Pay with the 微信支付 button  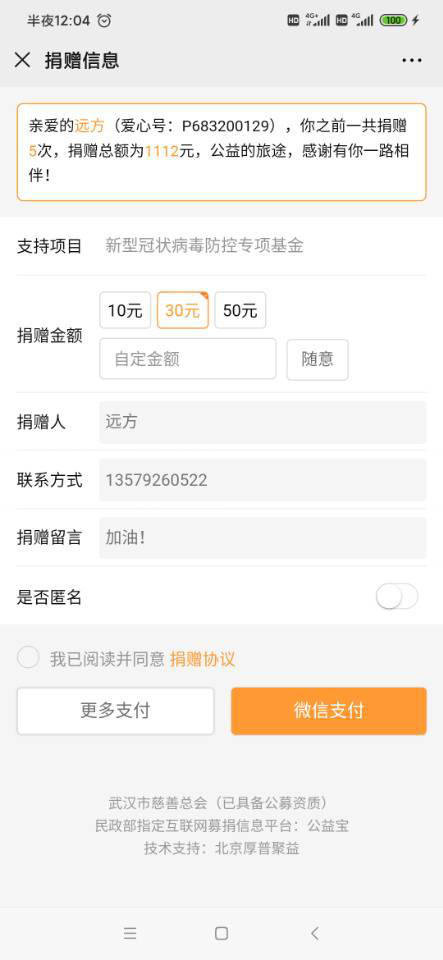[x=329, y=711]
